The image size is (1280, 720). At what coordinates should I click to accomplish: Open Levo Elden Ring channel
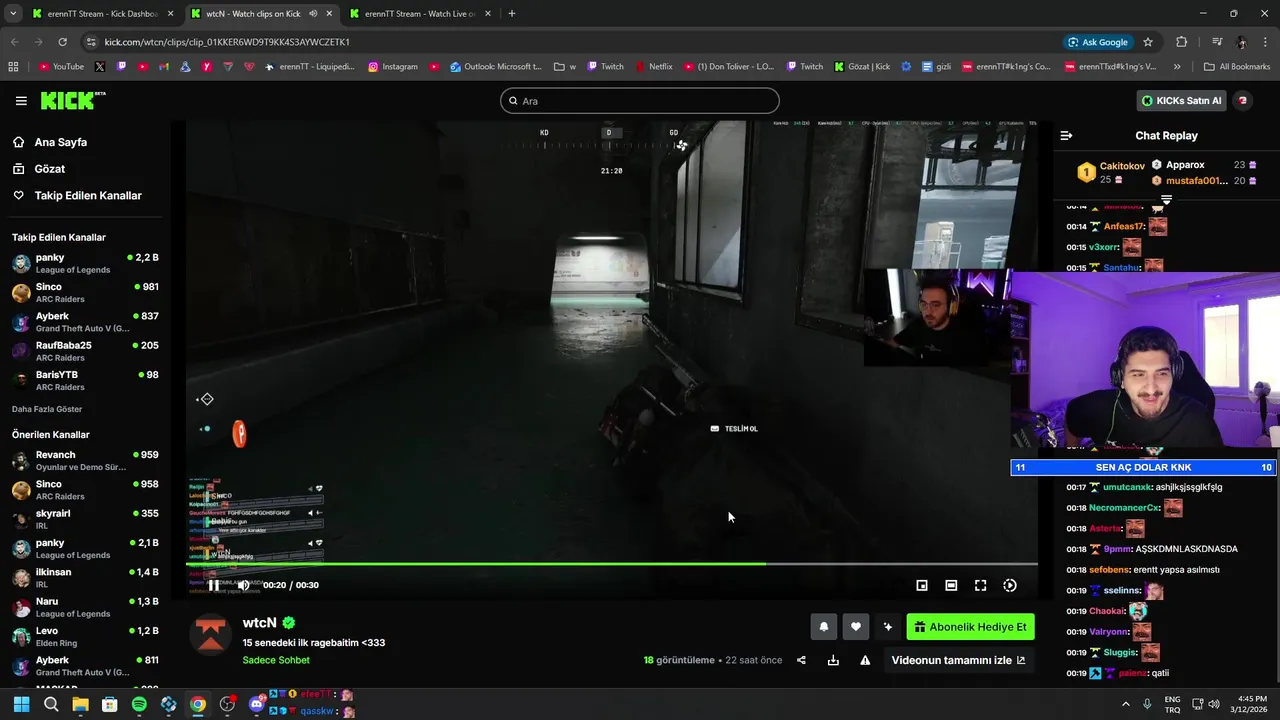85,637
